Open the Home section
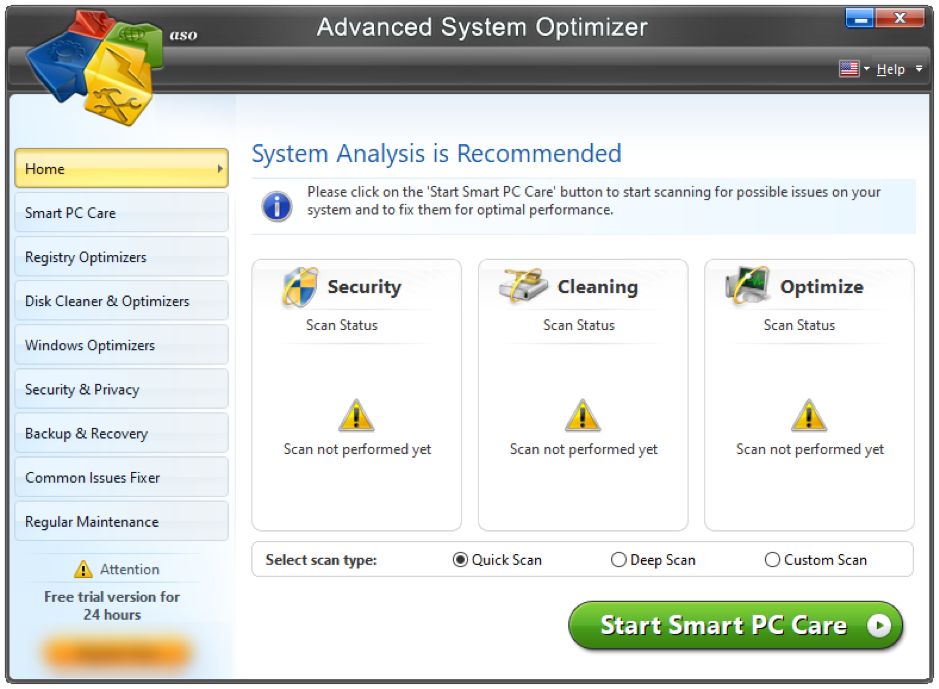The height and width of the screenshot is (689, 939). tap(122, 169)
